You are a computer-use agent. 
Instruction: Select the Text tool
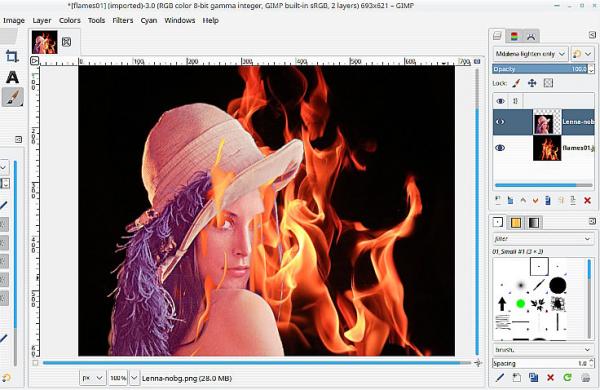[x=12, y=77]
